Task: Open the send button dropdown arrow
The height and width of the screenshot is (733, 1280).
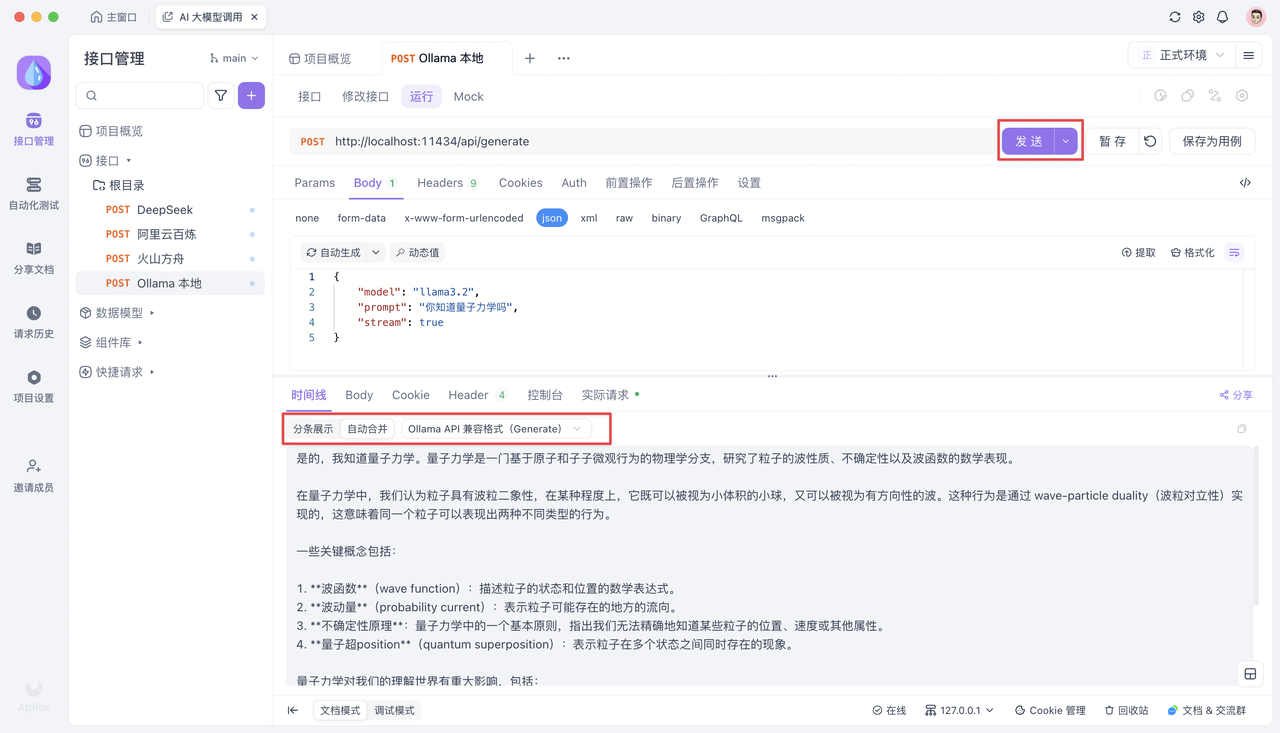Action: click(1066, 141)
